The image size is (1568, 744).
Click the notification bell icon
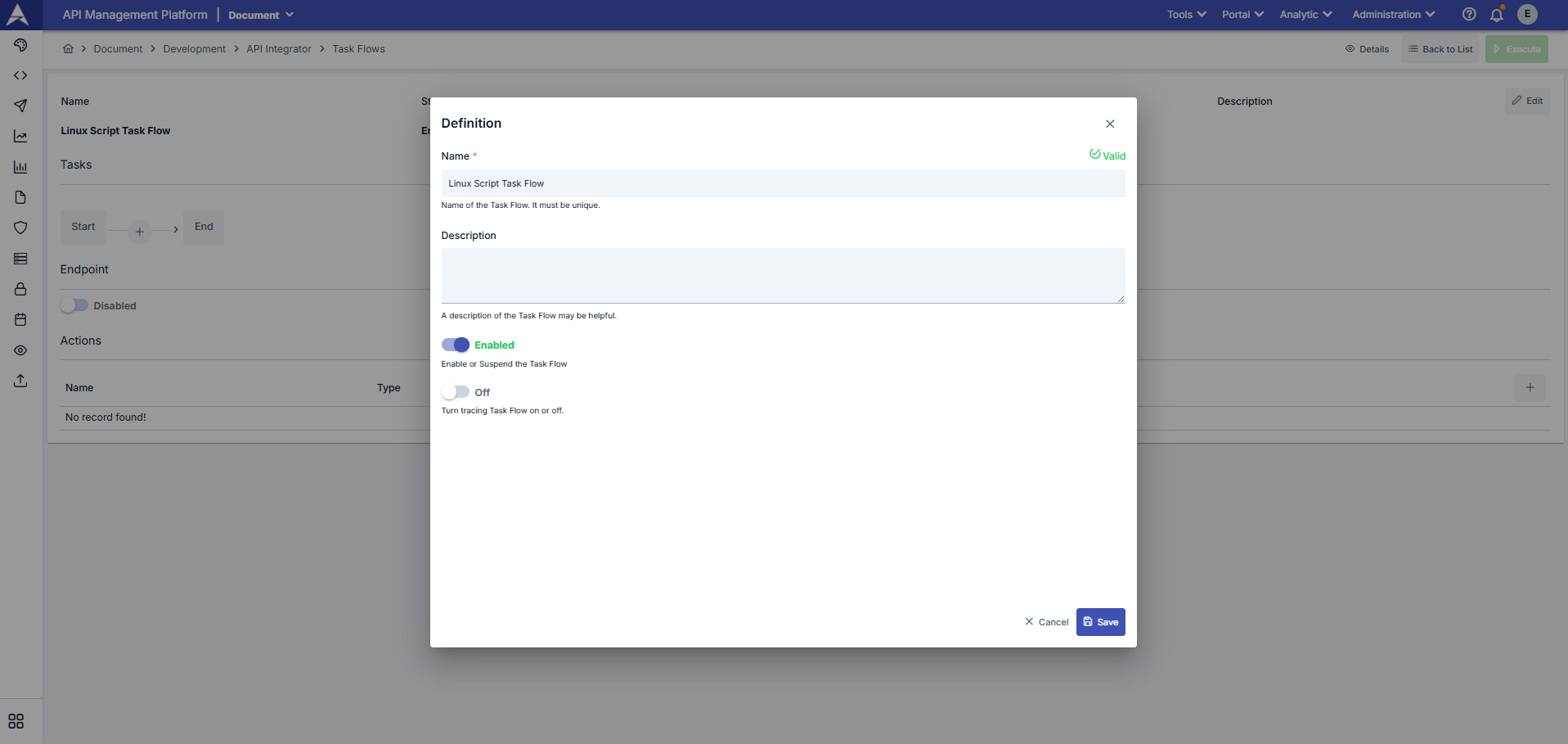click(x=1496, y=15)
